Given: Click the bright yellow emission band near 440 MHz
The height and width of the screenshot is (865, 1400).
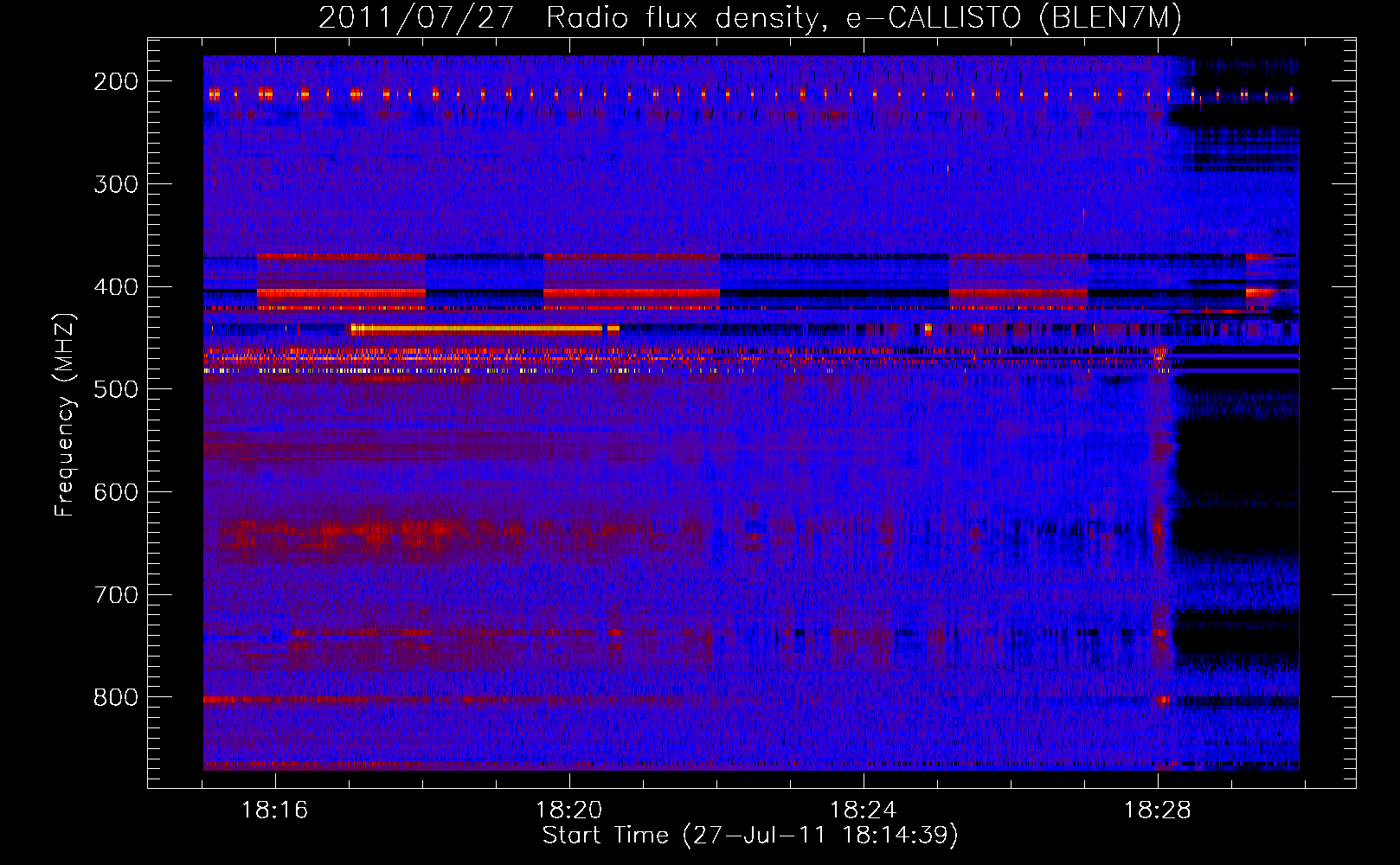Looking at the screenshot, I should [476, 329].
